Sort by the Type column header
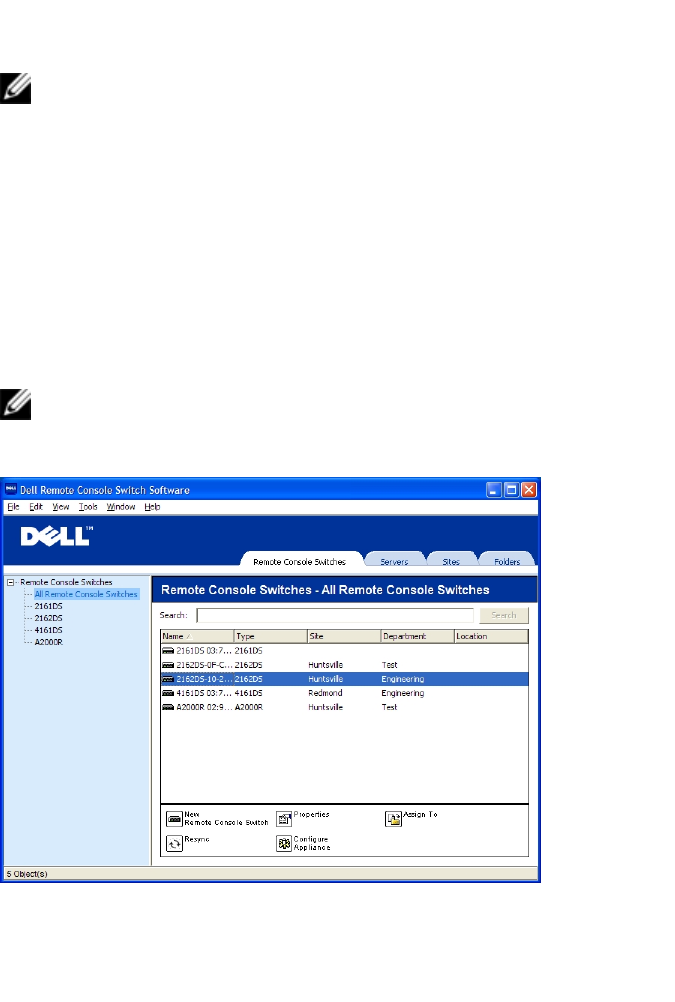Screen dimensions: 675x1002 pos(270,636)
